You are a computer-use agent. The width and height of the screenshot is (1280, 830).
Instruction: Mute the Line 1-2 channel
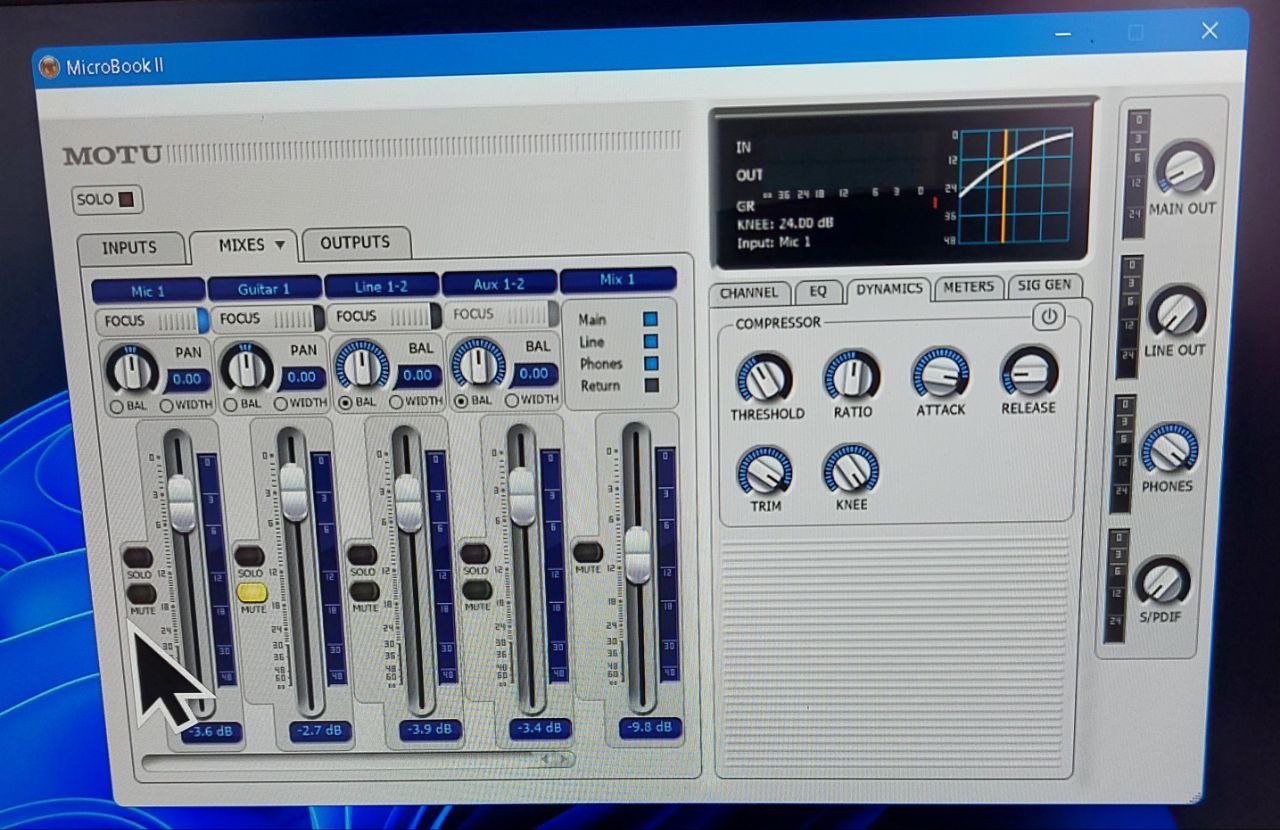(365, 590)
